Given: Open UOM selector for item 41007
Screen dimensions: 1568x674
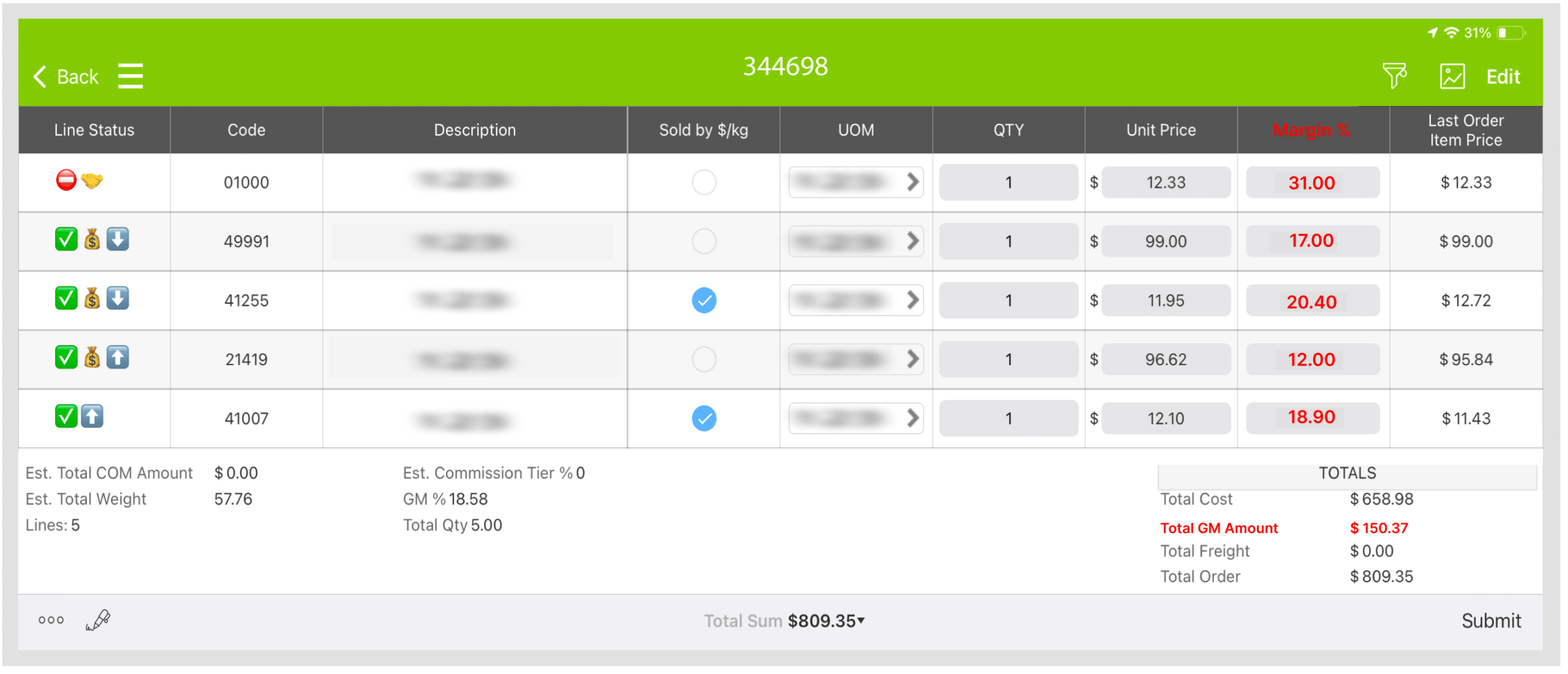Looking at the screenshot, I should point(856,418).
